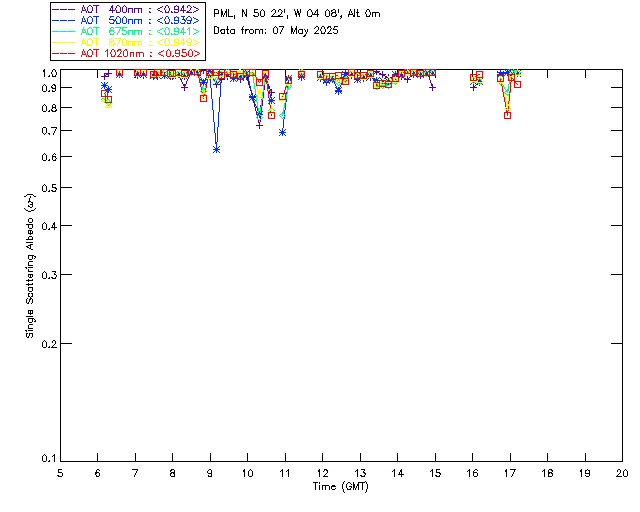This screenshot has height=512, width=640.
Task: Click the blue asterisk near 0.69 at hour 11
Action: tap(282, 133)
